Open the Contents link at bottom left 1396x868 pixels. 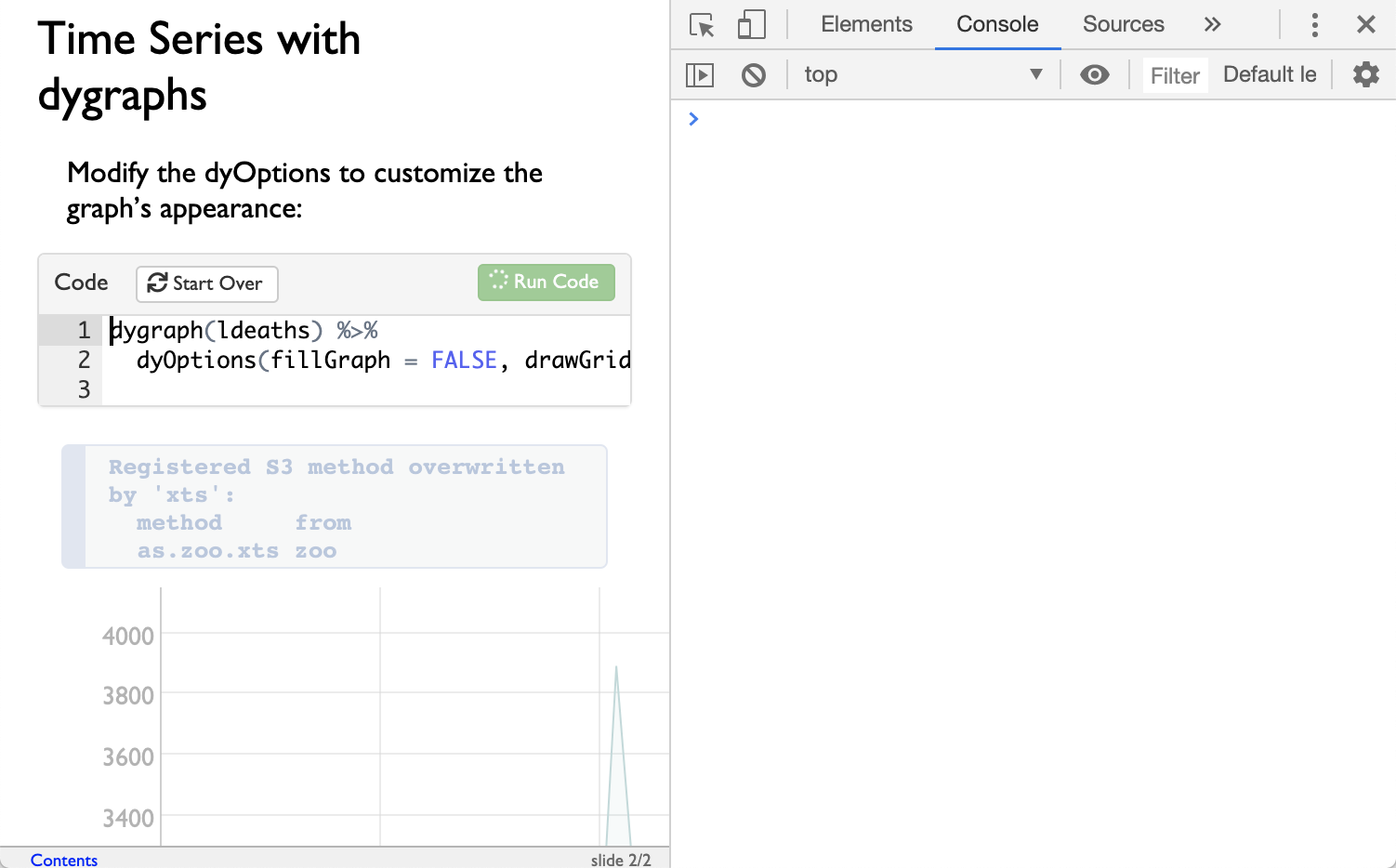pos(63,860)
